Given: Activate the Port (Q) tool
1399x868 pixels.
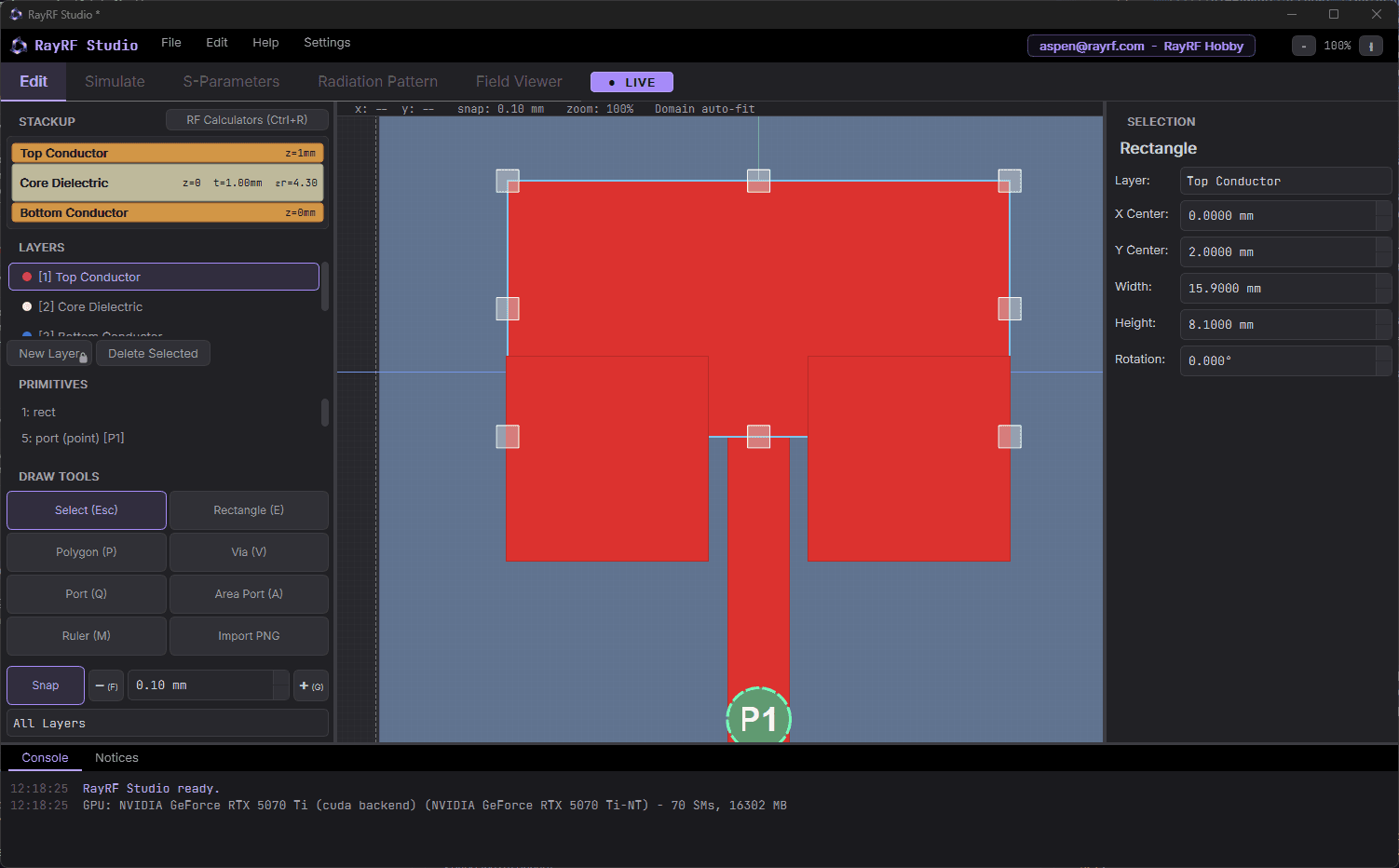Looking at the screenshot, I should [87, 594].
